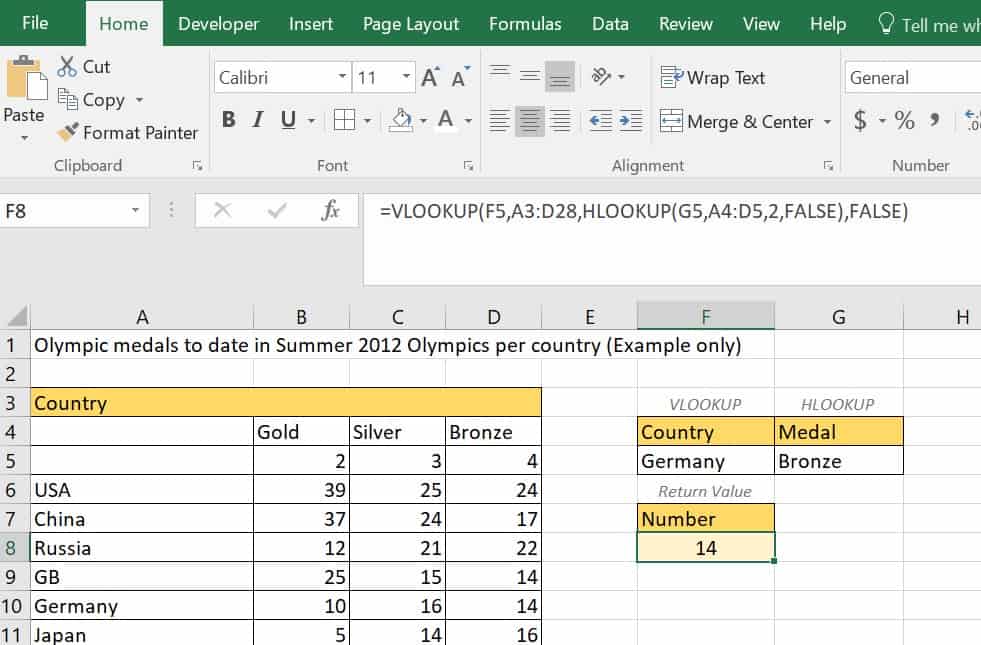Select all cells corner triangle

16,316
